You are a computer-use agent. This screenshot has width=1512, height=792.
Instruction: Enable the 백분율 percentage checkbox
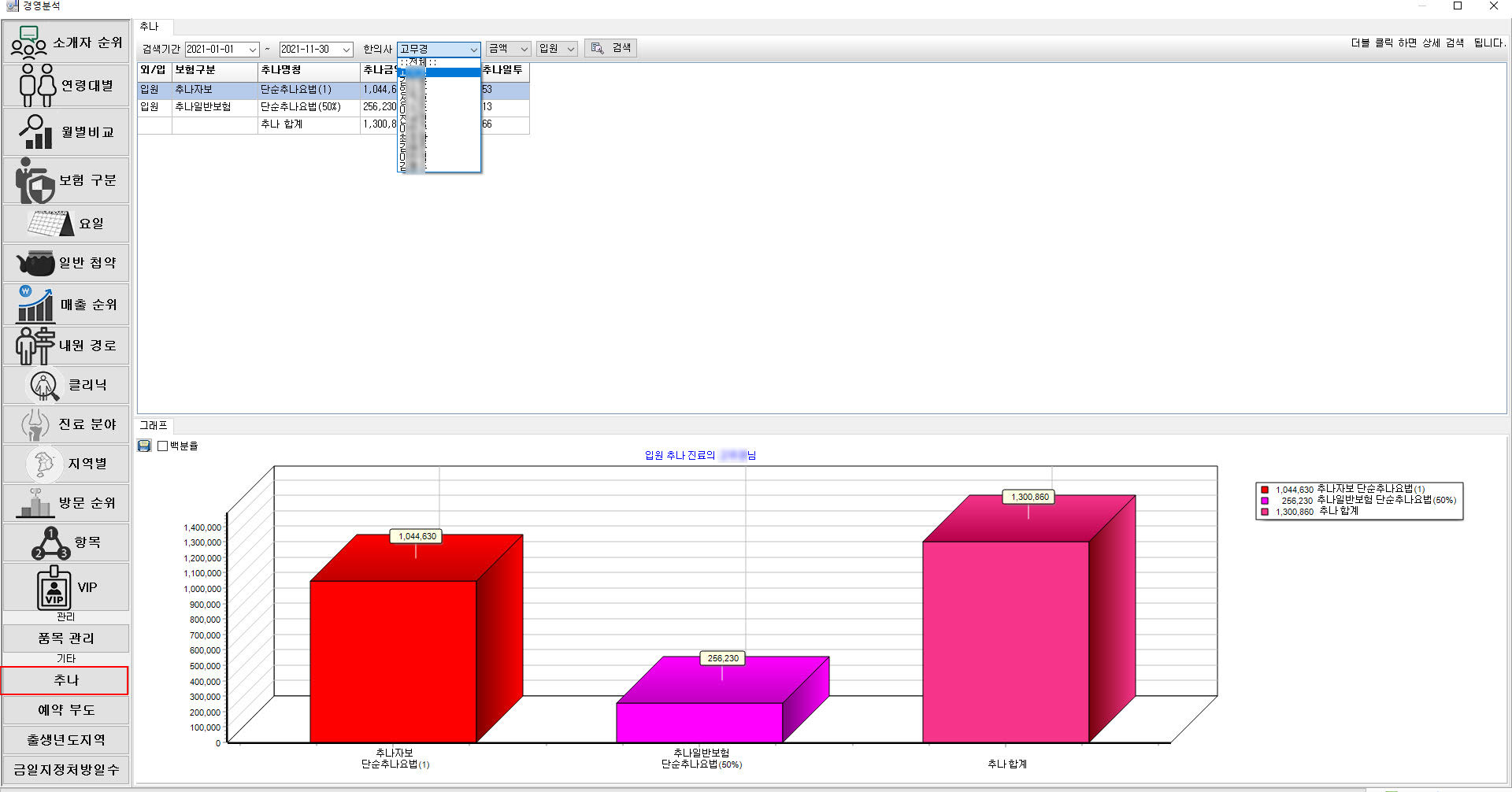coord(163,446)
